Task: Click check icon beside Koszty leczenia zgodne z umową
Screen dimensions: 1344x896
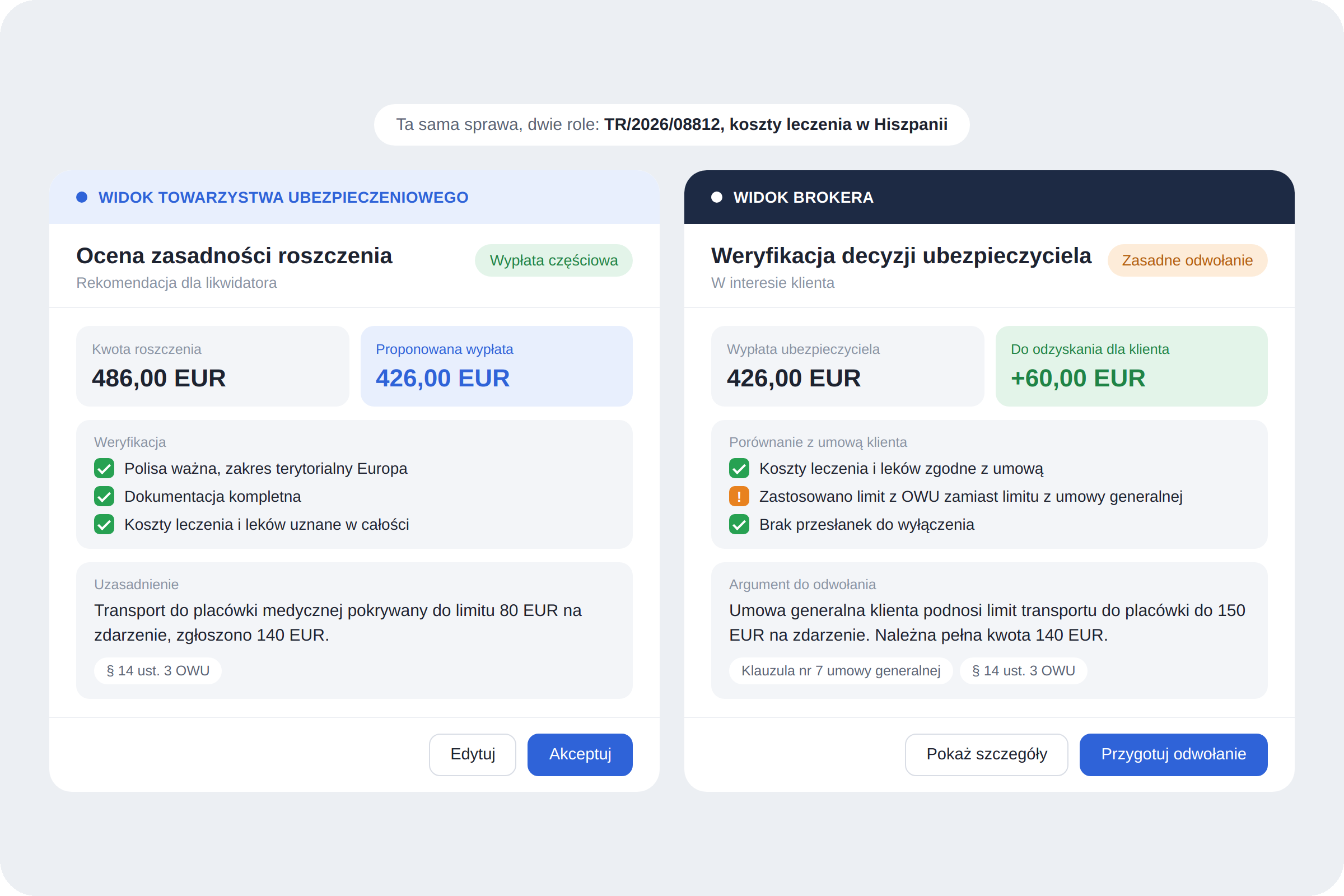Action: 739,469
